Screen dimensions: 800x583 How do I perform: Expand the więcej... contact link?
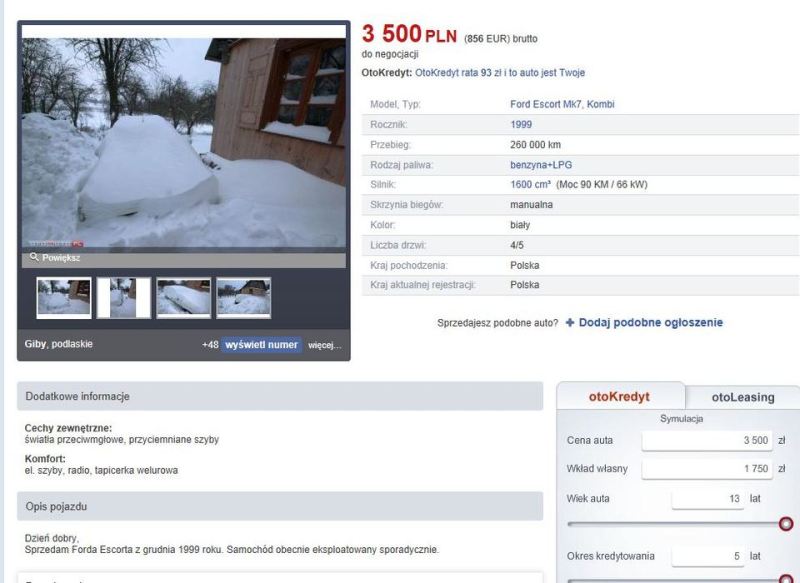(325, 345)
